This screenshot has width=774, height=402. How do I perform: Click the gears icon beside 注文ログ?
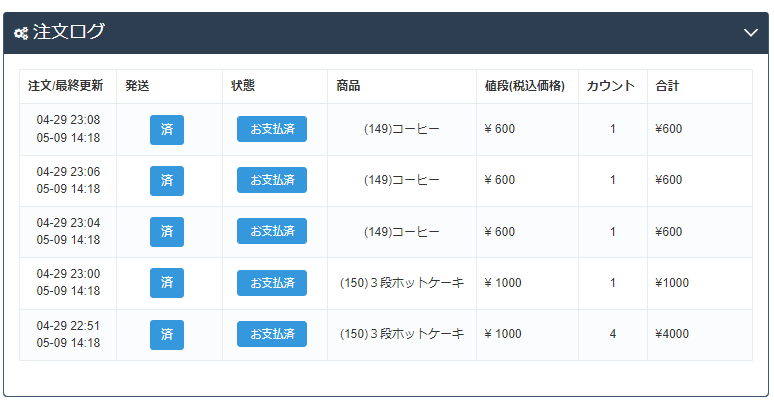click(21, 33)
